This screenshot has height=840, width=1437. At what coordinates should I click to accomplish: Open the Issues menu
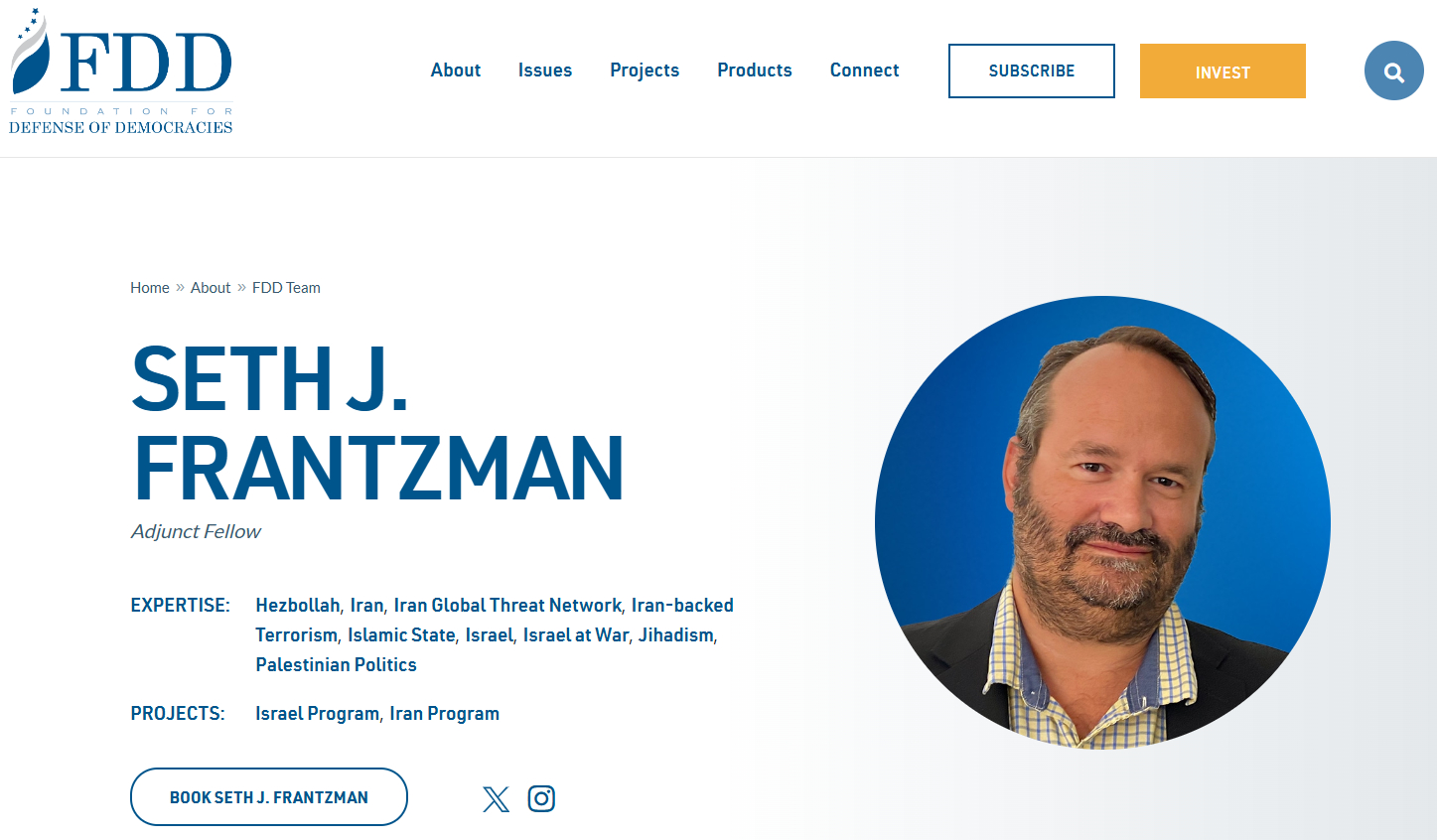545,70
